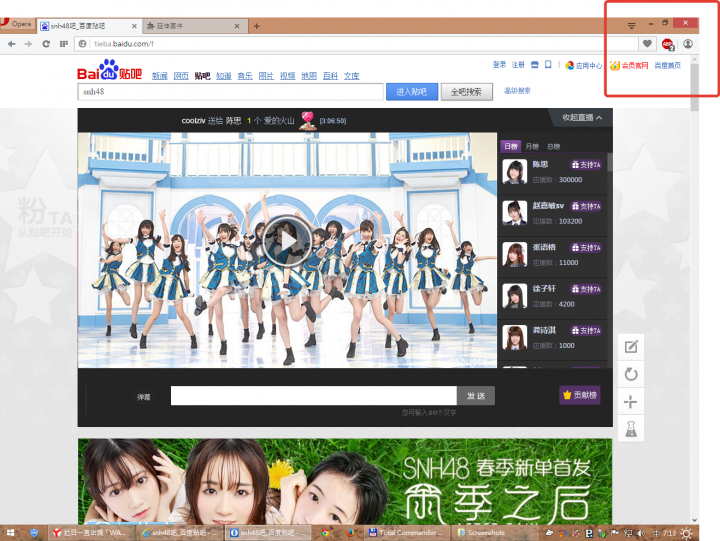This screenshot has width=720, height=541.
Task: Click the floating lab flask icon
Action: click(x=631, y=429)
